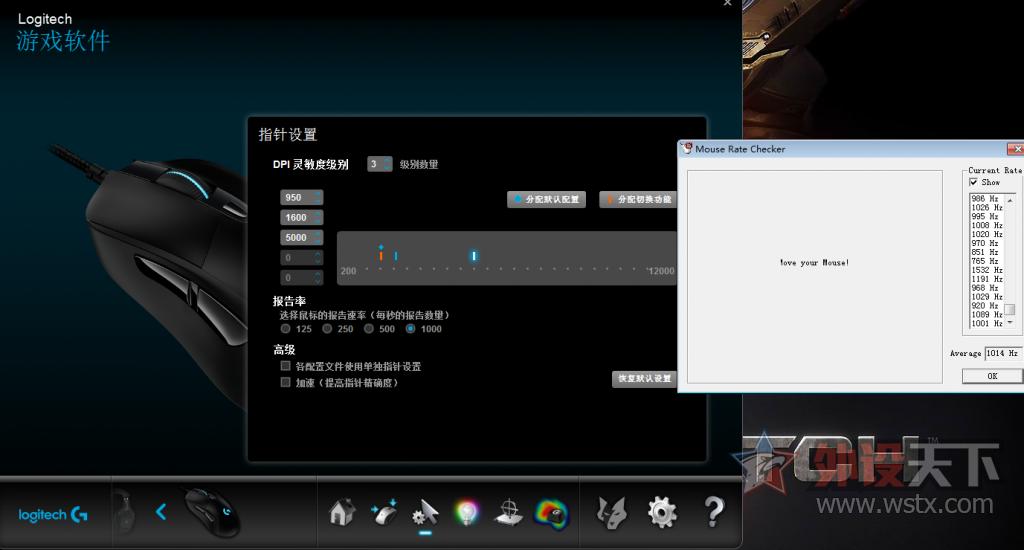Click the 5000 DPI marker on slider

pos(474,256)
